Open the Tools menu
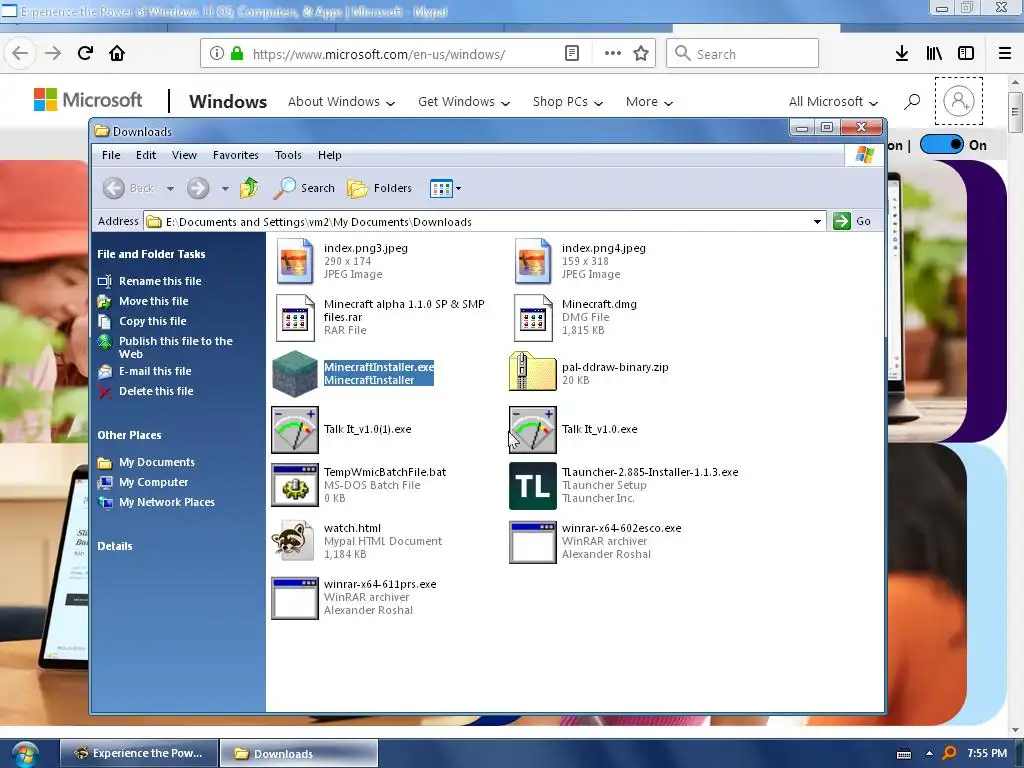 tap(288, 155)
